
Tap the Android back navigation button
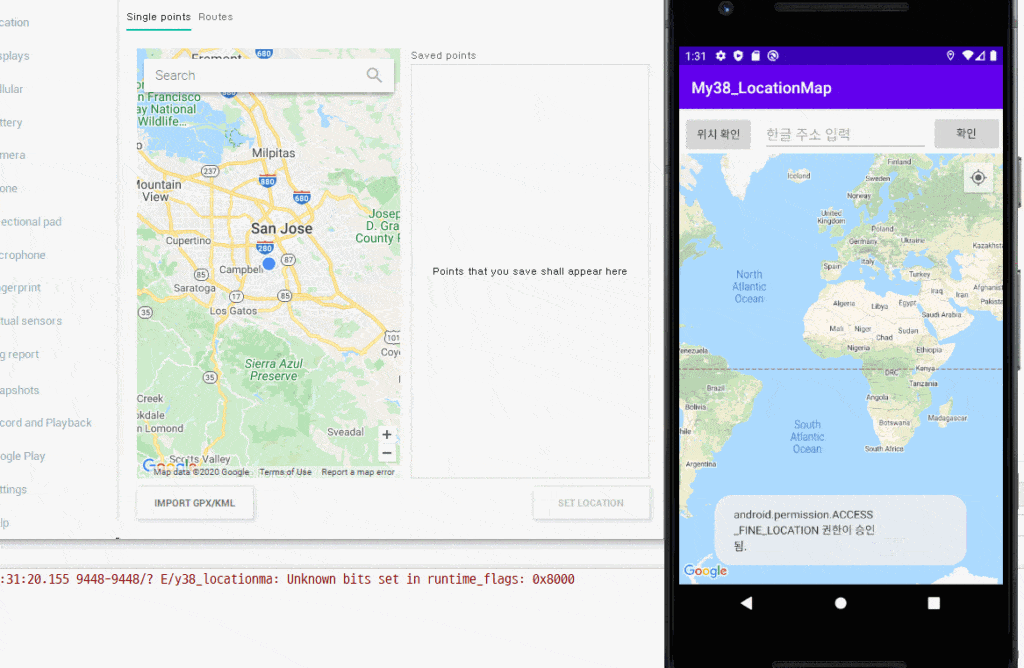tap(746, 603)
